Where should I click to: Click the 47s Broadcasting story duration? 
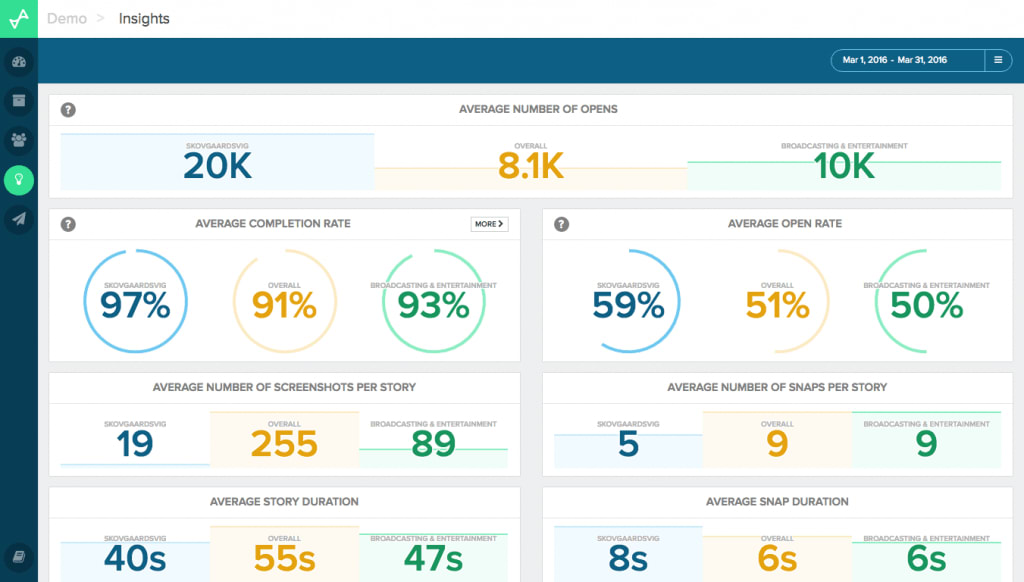433,558
